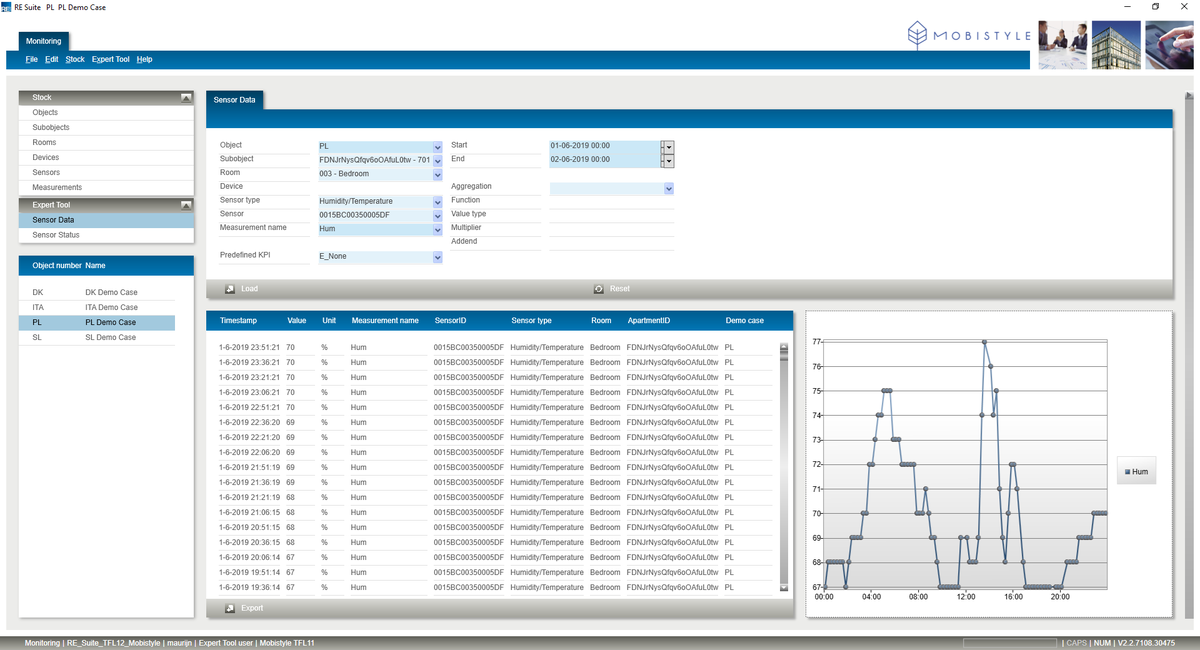Select the row with timestamp 1-6-2019 22:36:20
The width and height of the screenshot is (1200, 650).
[496, 422]
